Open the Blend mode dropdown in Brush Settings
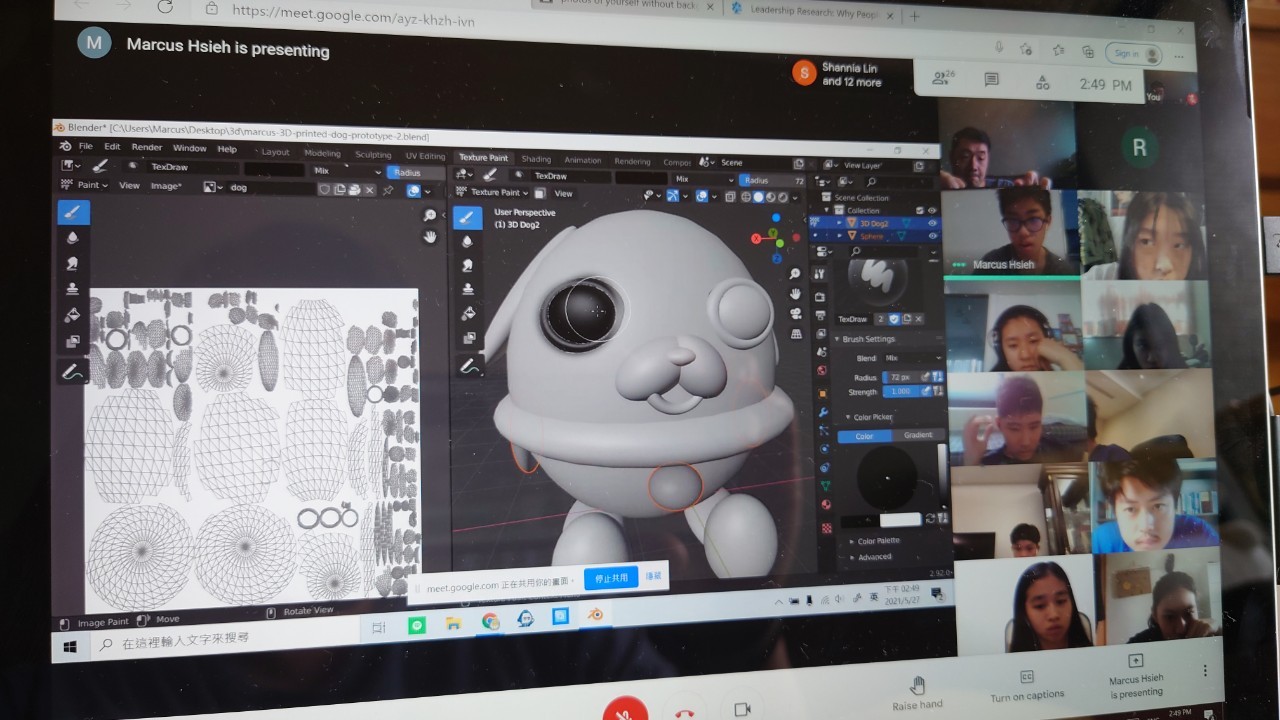 click(911, 358)
